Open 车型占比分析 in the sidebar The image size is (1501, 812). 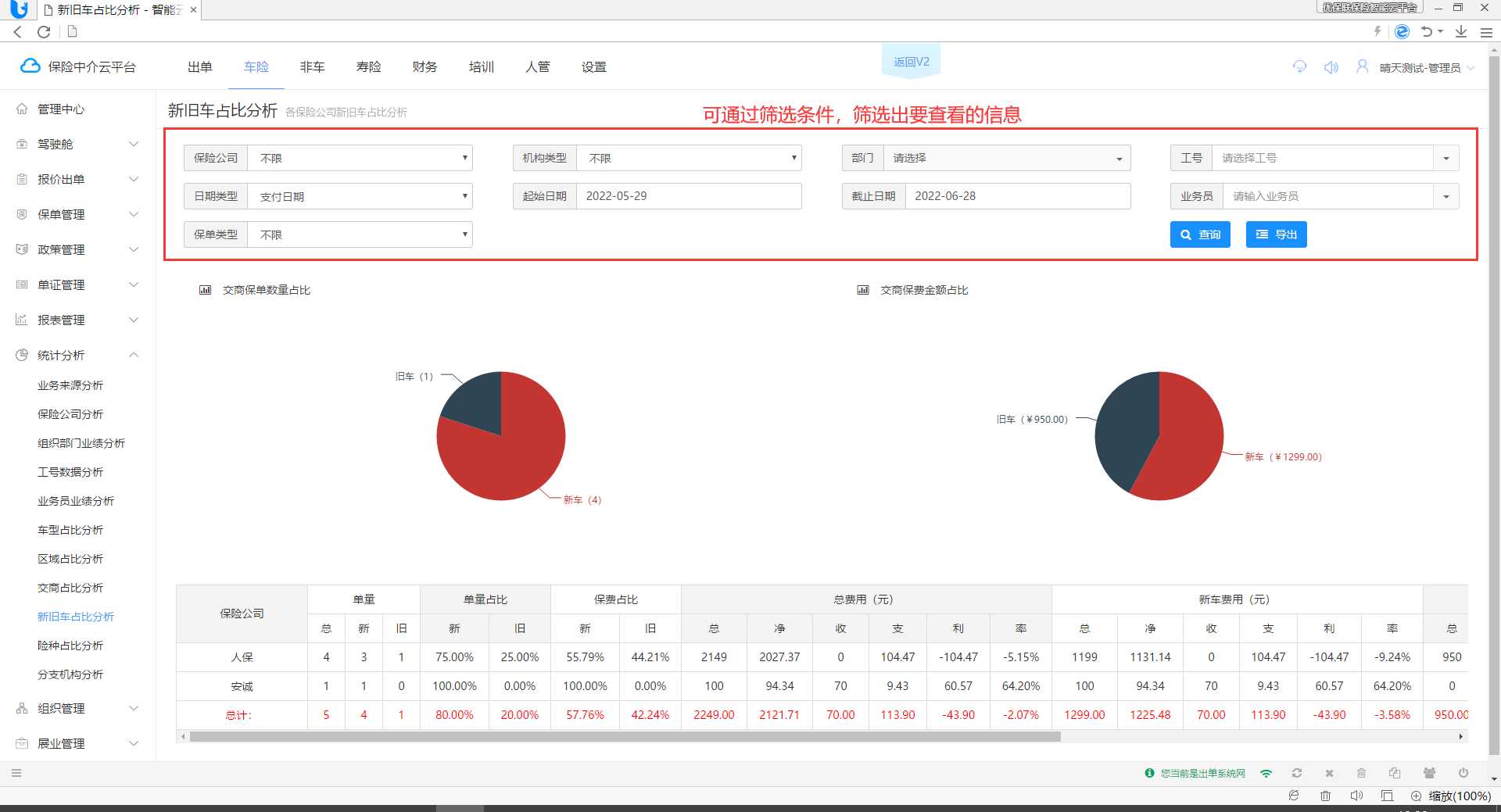click(70, 530)
